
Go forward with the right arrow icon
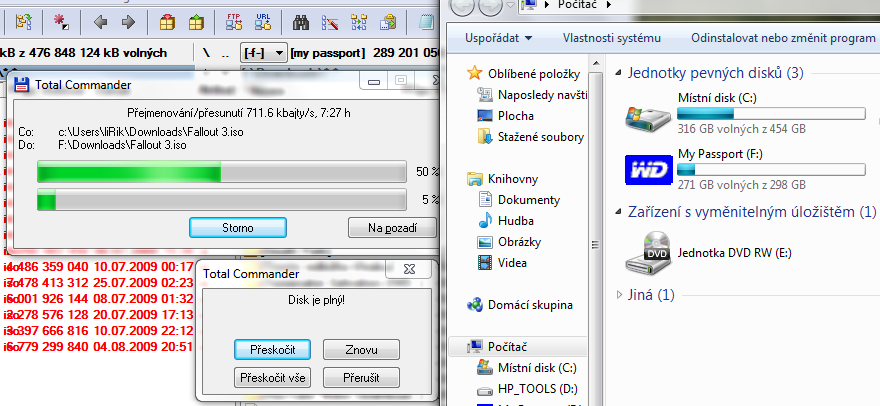(129, 22)
